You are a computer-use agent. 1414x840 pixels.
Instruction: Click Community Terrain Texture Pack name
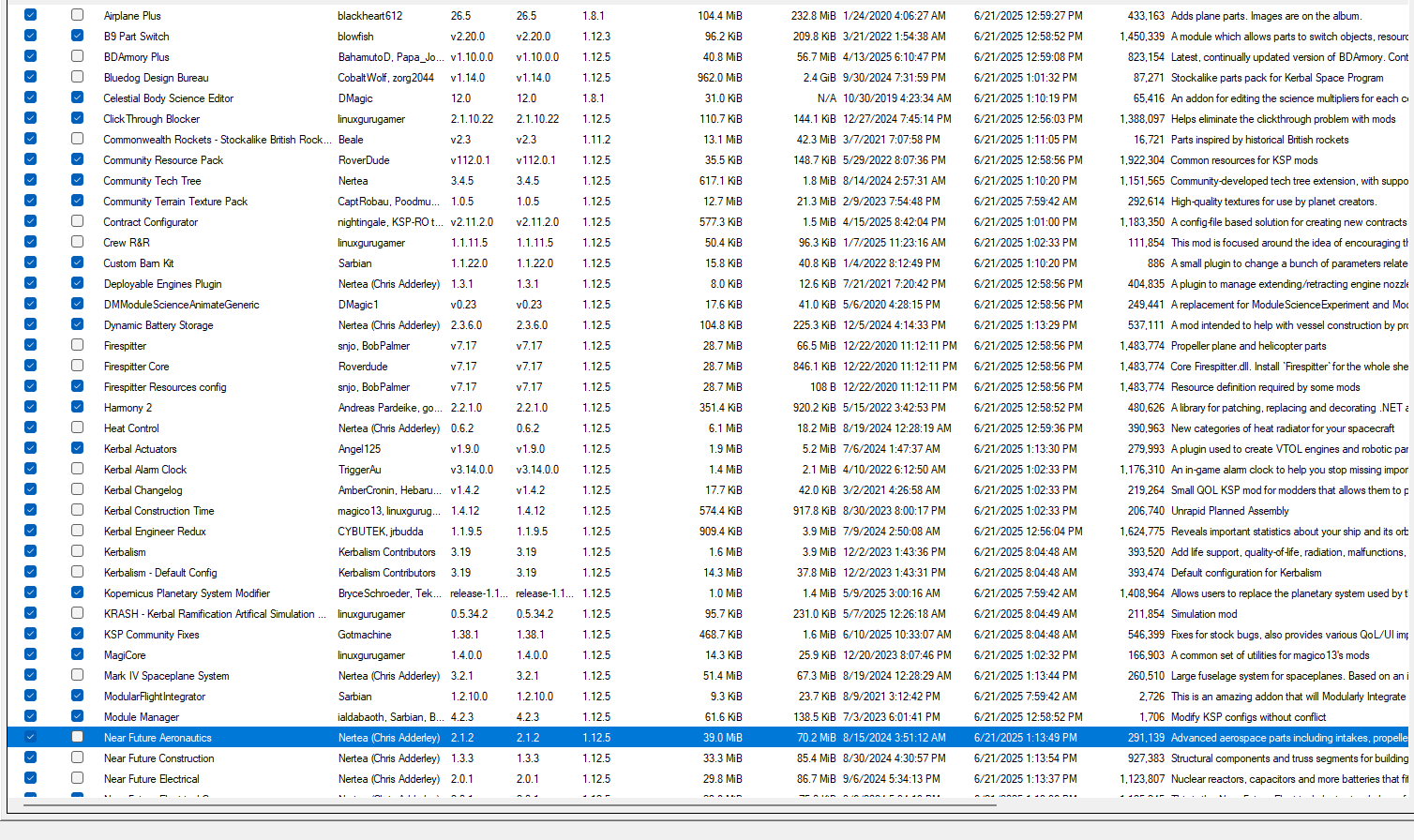point(175,202)
